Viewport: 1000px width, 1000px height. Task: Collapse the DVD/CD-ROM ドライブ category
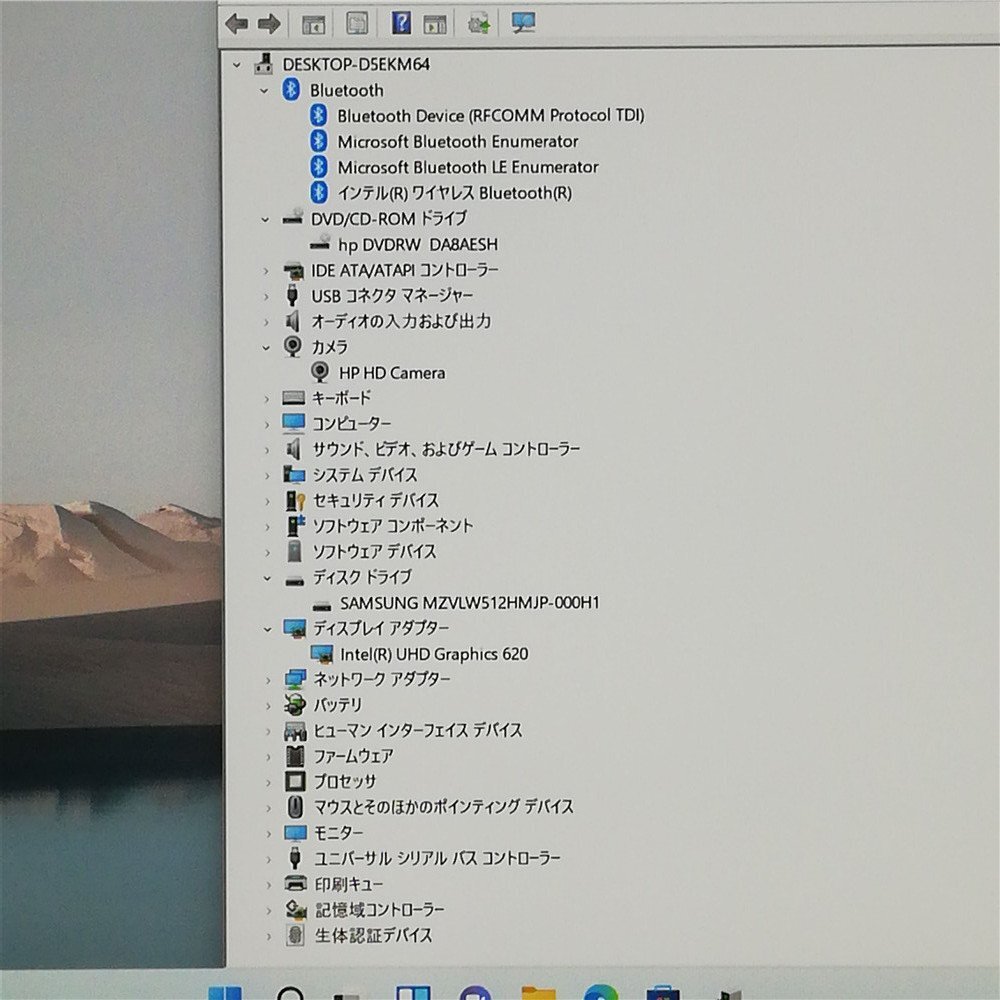(265, 219)
